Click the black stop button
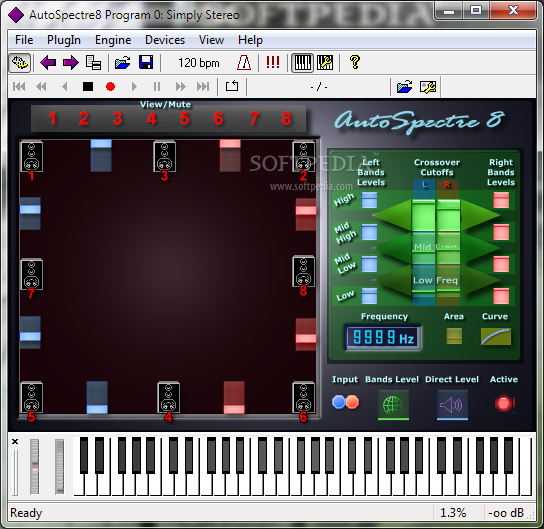The width and height of the screenshot is (544, 529). click(88, 86)
